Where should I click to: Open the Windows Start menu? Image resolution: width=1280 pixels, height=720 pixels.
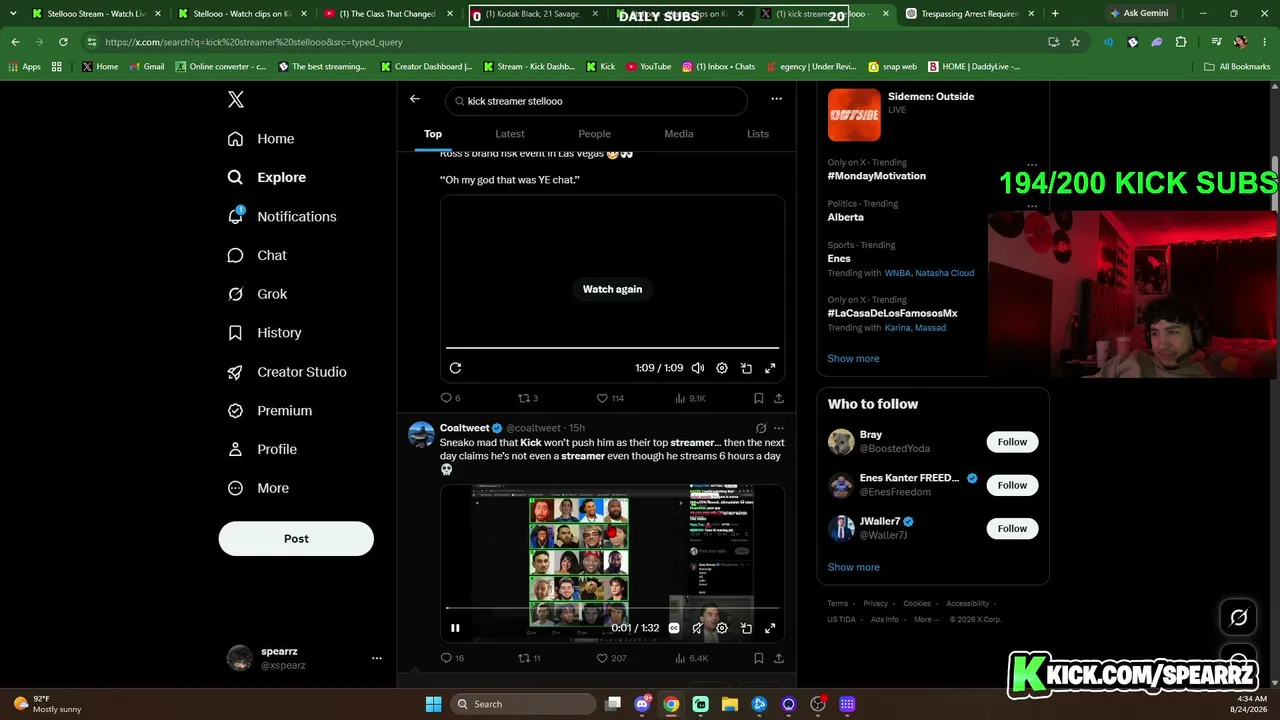click(433, 704)
